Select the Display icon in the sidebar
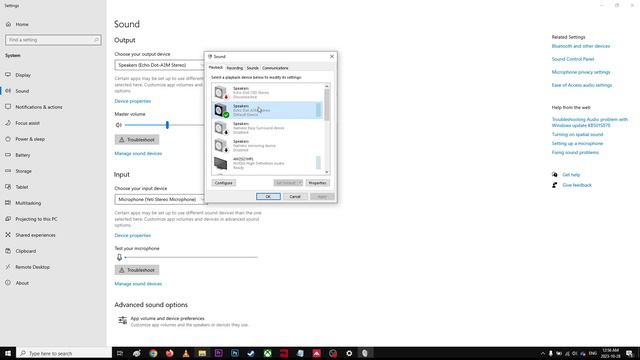 8,75
